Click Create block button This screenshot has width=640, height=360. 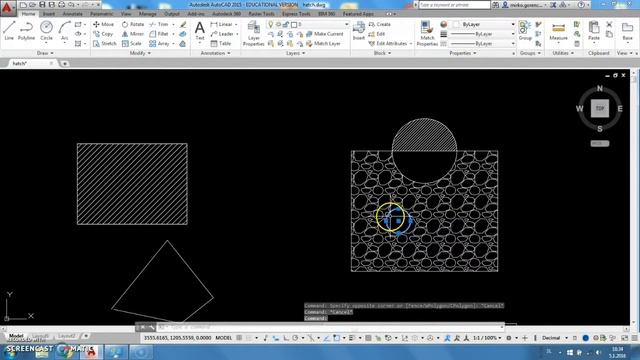tap(380, 24)
